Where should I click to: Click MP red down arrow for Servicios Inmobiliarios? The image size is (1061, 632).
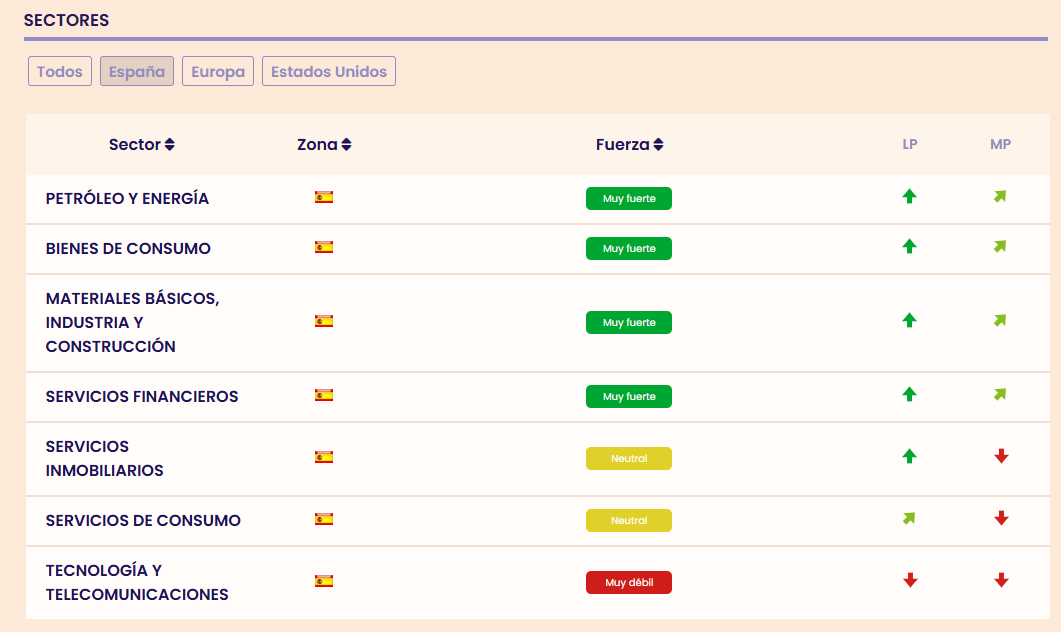tap(1001, 456)
